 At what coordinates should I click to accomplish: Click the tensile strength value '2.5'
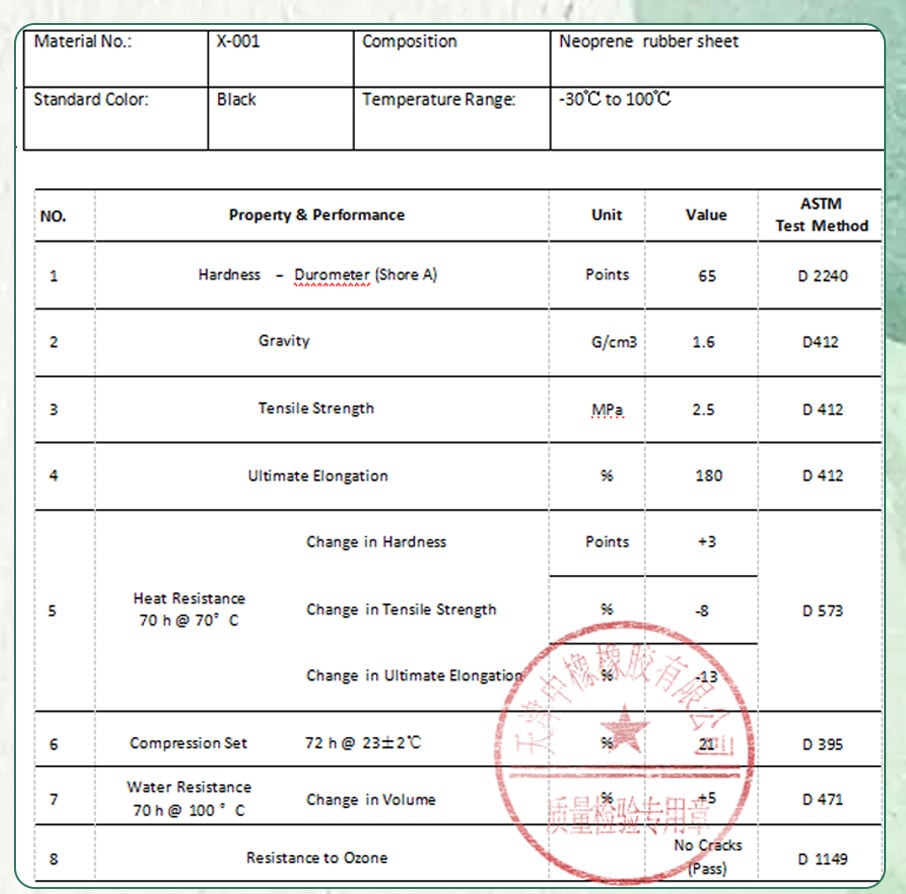point(703,410)
